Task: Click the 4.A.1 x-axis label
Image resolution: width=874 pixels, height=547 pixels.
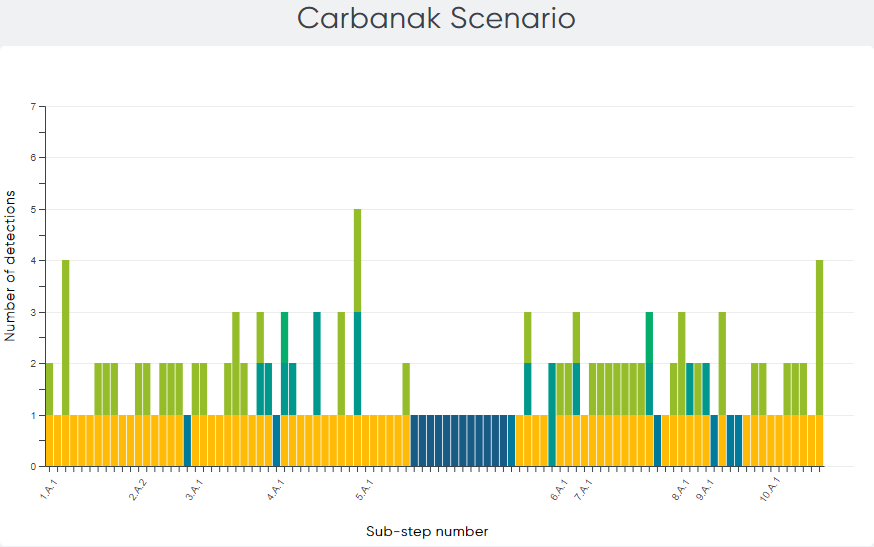Action: coord(275,489)
